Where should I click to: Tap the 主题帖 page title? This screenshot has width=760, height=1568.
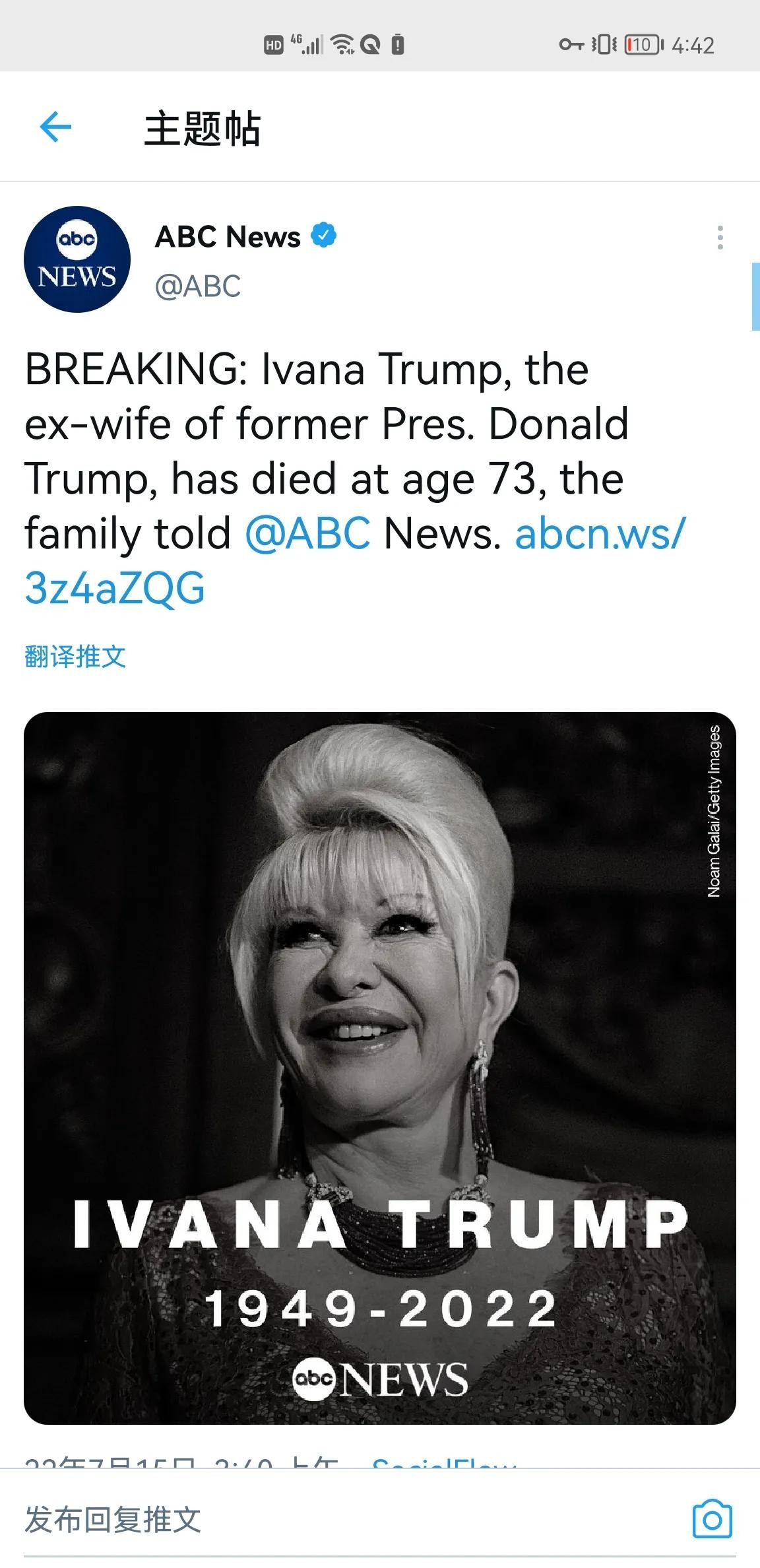tap(203, 128)
